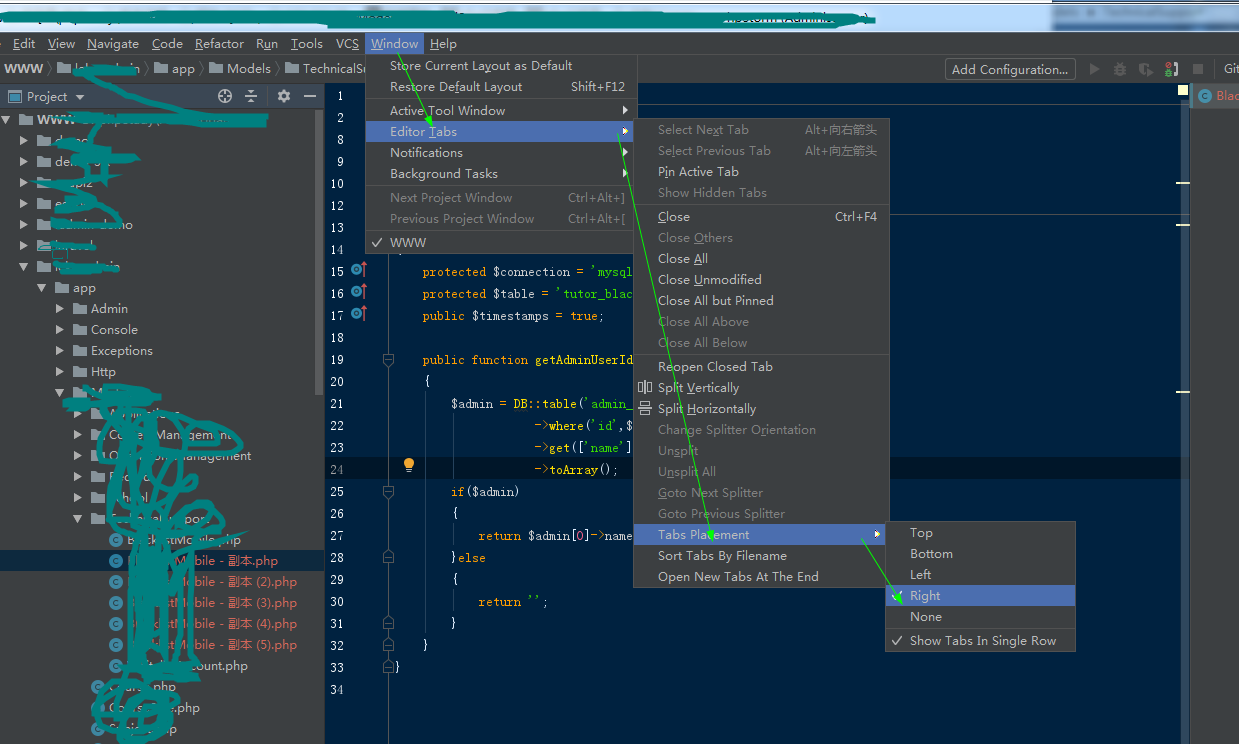The width and height of the screenshot is (1239, 744).
Task: Click the Split Vertically icon in menu
Action: click(x=645, y=387)
